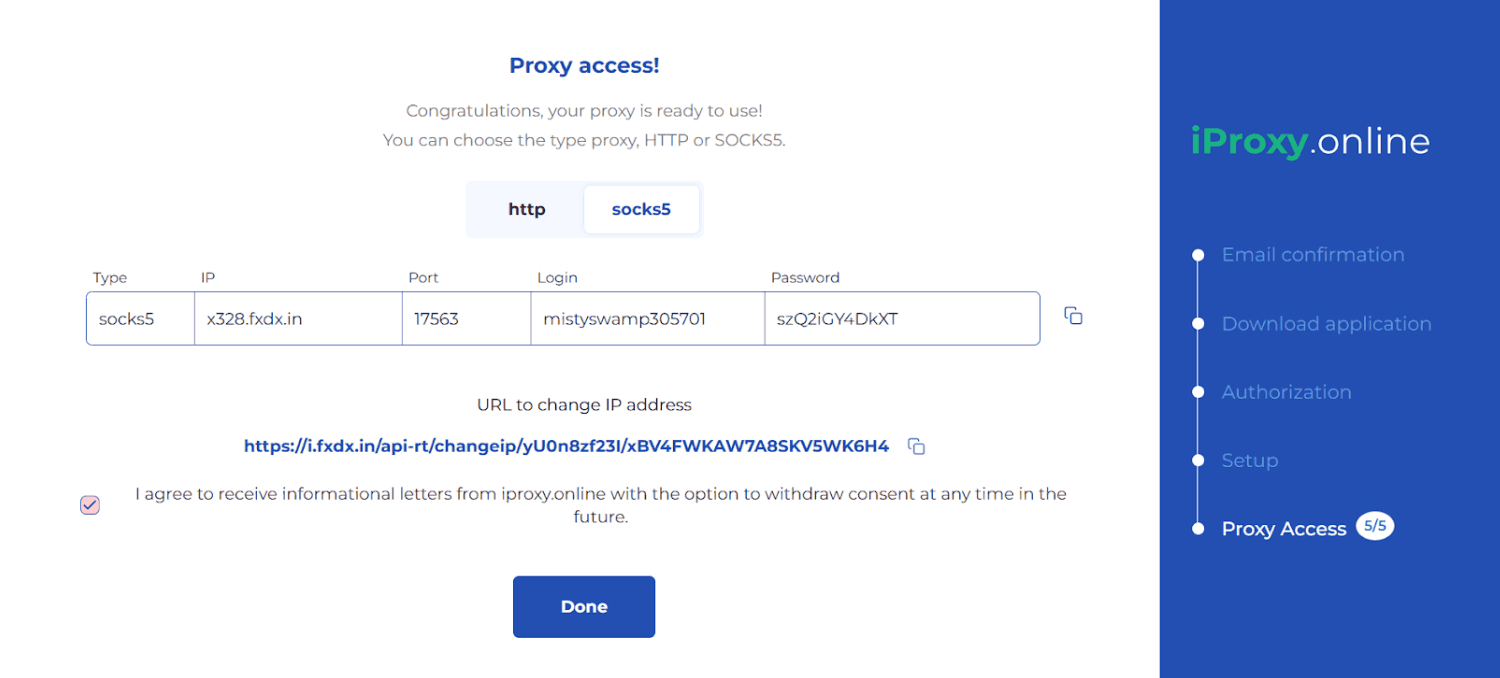Click the Port field 17563
This screenshot has height=678, width=1500.
[466, 319]
